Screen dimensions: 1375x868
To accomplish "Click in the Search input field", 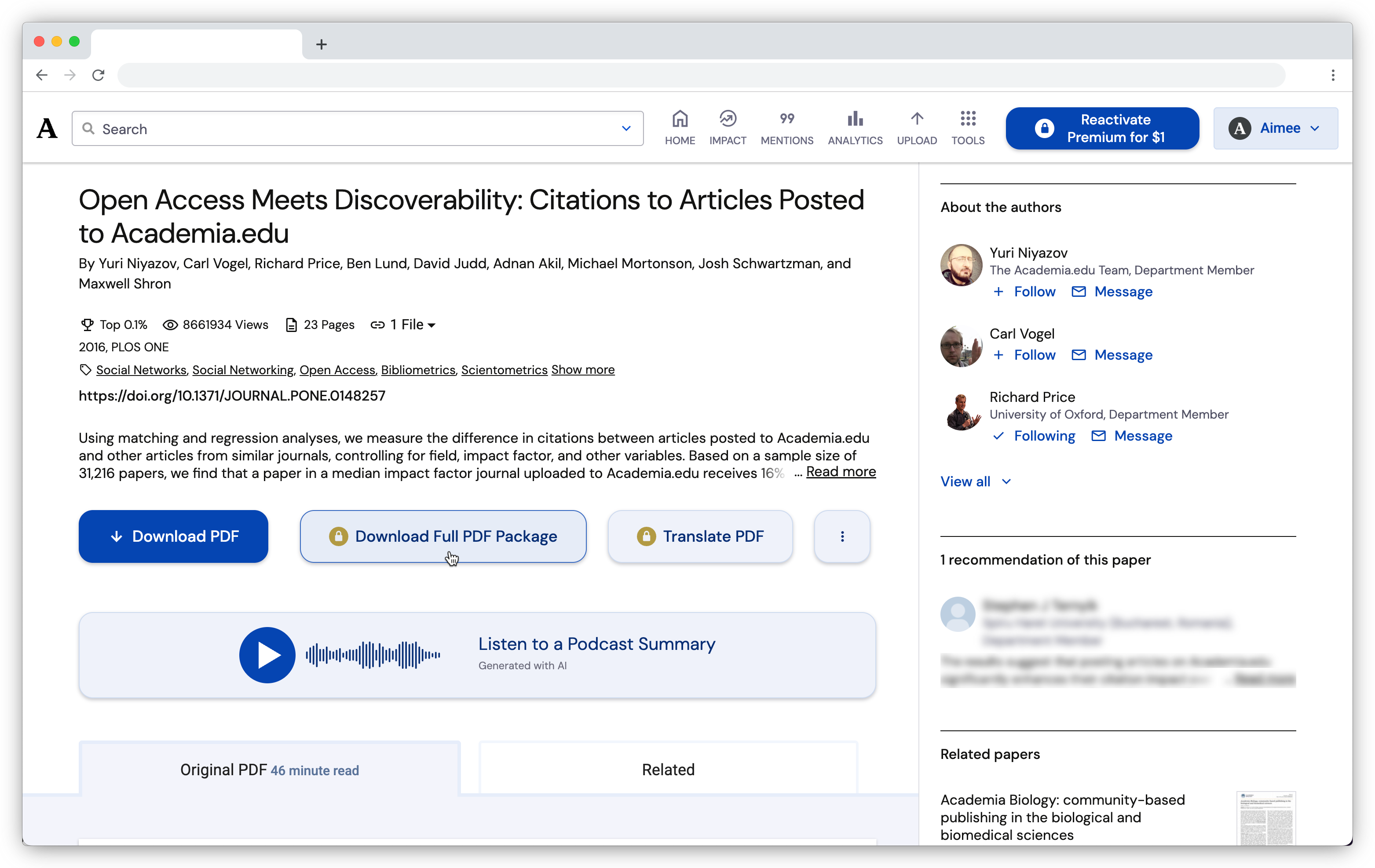I will pos(358,128).
